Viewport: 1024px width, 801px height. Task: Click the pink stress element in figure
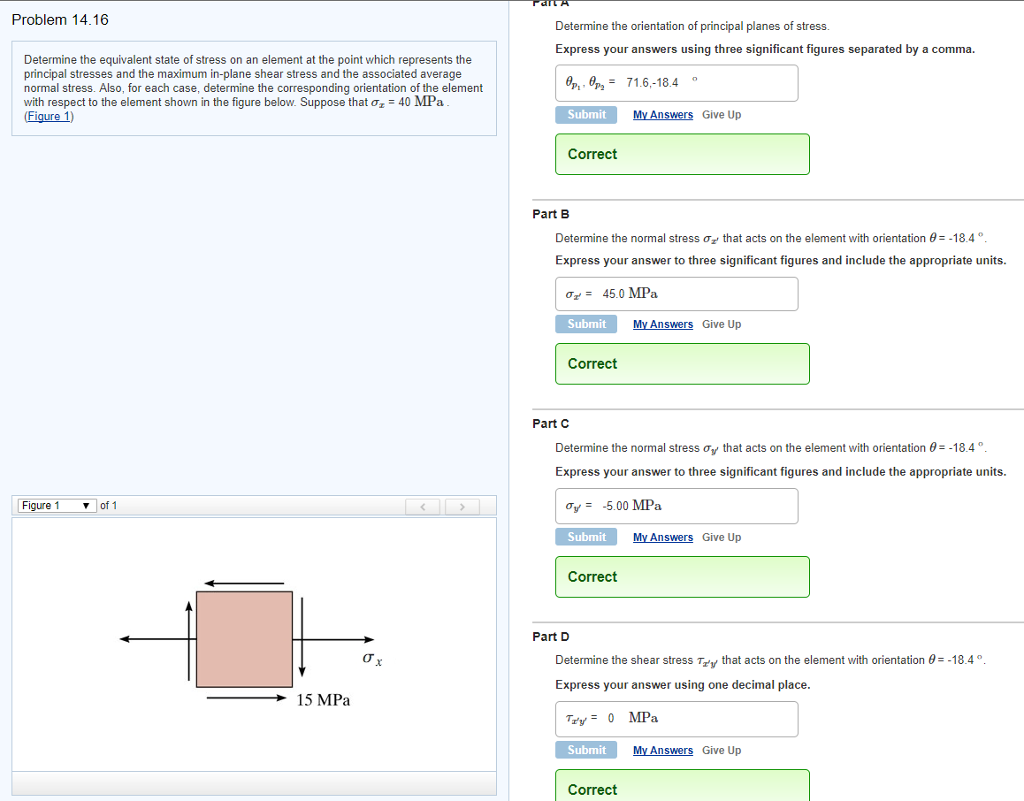pyautogui.click(x=244, y=639)
